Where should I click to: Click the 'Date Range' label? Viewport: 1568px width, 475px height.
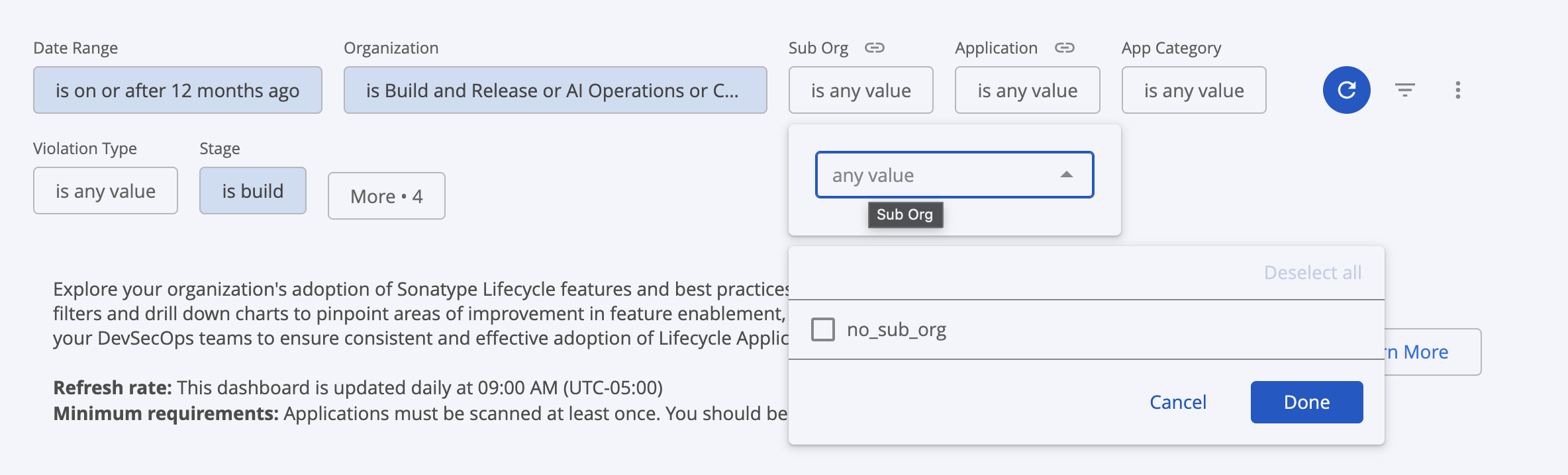[75, 48]
